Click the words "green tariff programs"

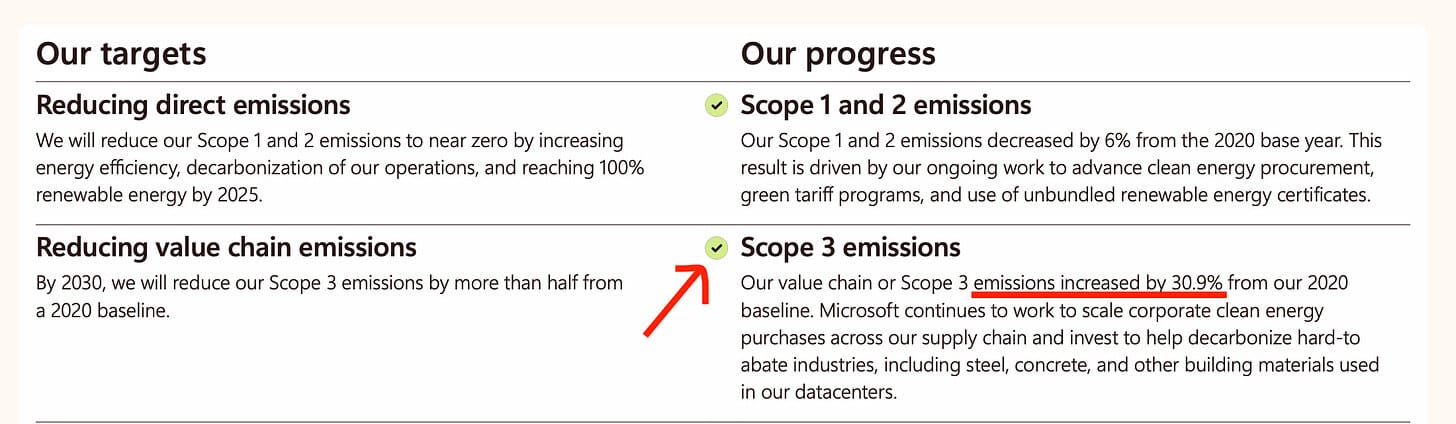point(829,195)
